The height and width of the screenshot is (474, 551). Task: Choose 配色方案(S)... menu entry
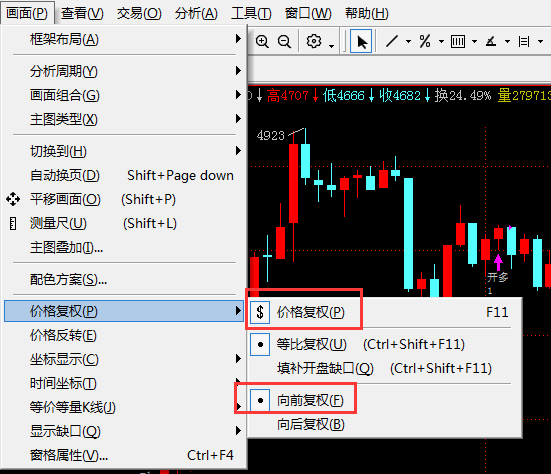coord(124,279)
